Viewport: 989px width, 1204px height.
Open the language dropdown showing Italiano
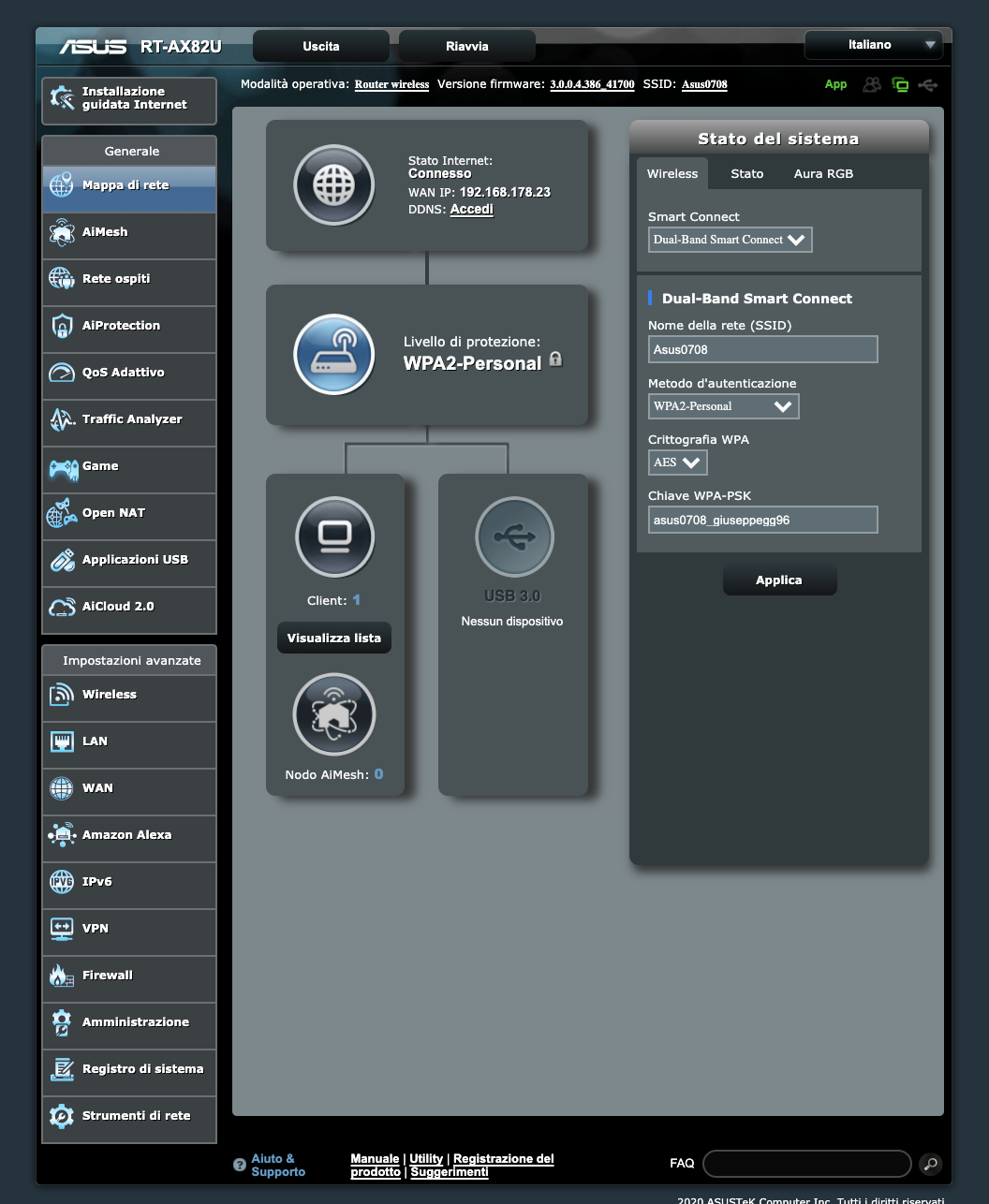[874, 45]
